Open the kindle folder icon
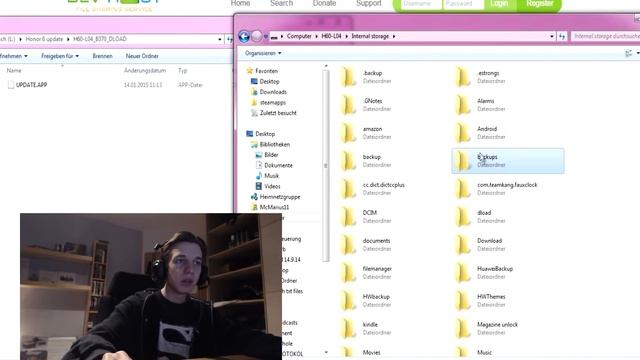Screen dimensions: 640x360 tap(349, 328)
